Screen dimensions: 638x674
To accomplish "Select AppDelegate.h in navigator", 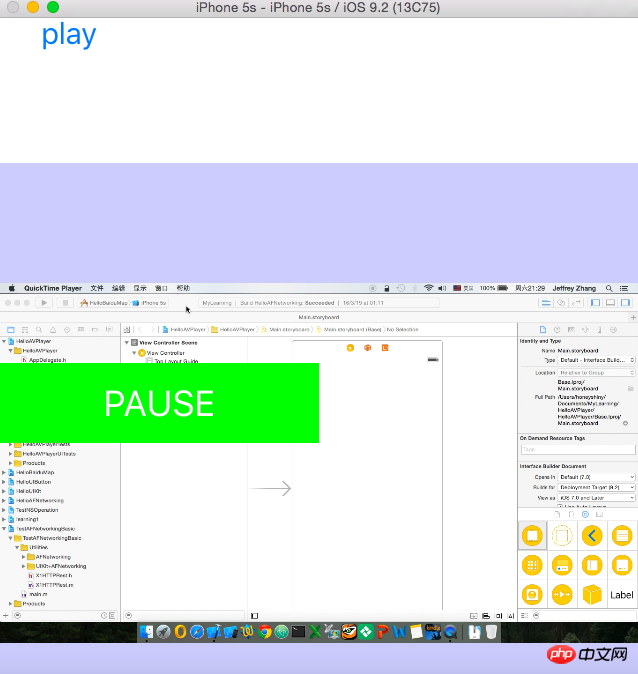I will click(x=44, y=360).
